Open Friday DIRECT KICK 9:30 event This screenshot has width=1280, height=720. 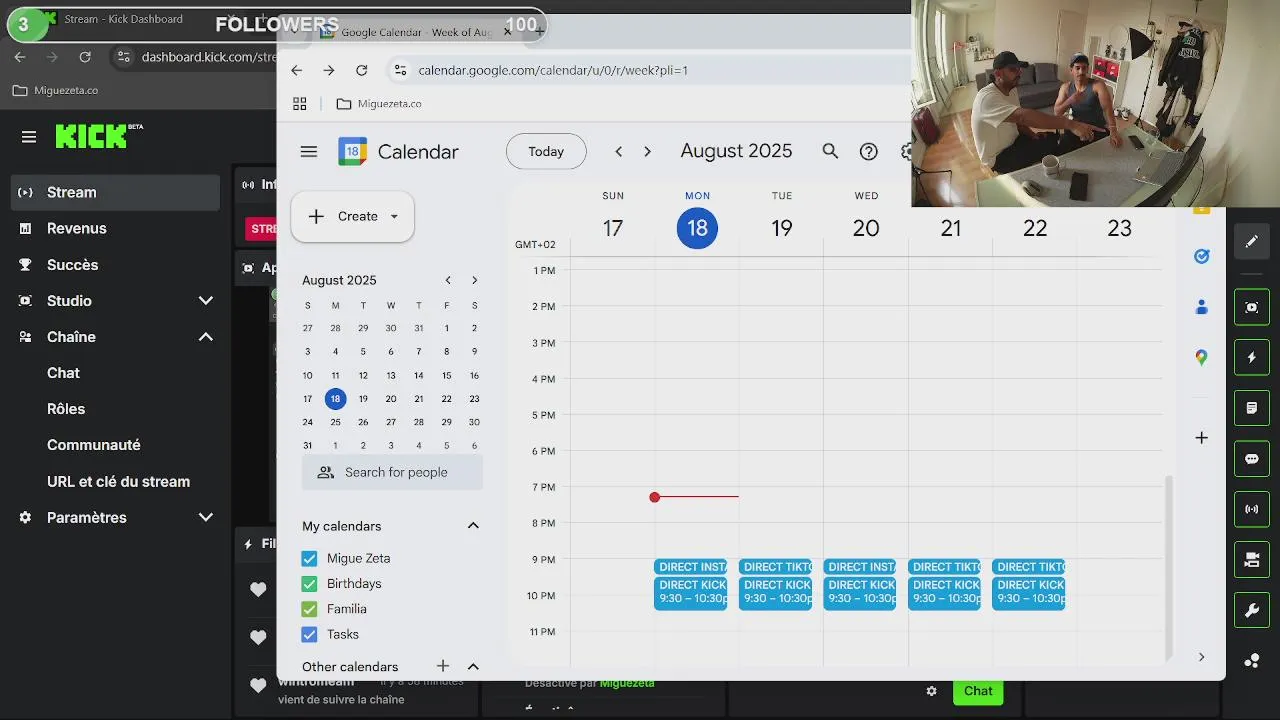coord(1028,592)
